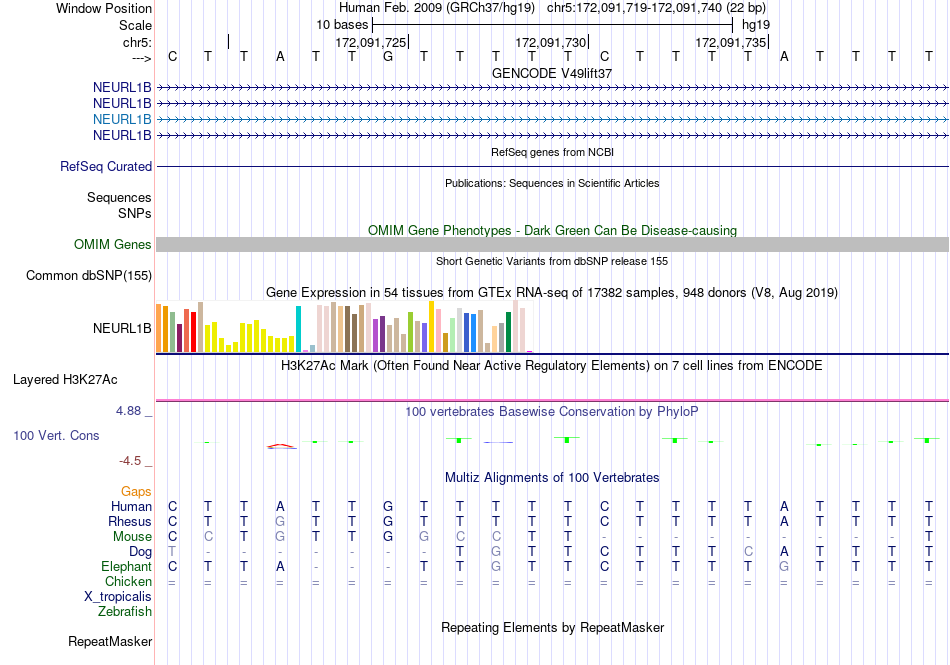Viewport: 950px width, 665px height.
Task: Click the red PhyloP conservation peak
Action: pos(281,446)
